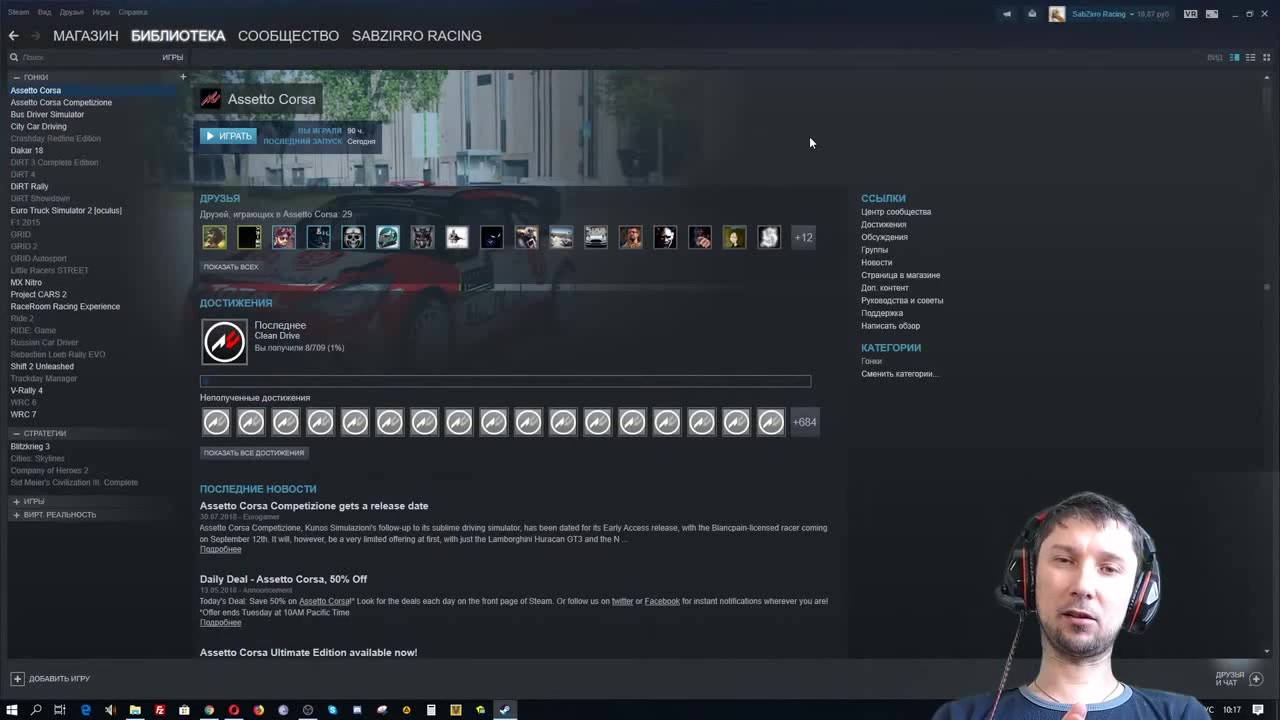
Task: Select grid view layout icon
Action: pyautogui.click(x=1265, y=57)
